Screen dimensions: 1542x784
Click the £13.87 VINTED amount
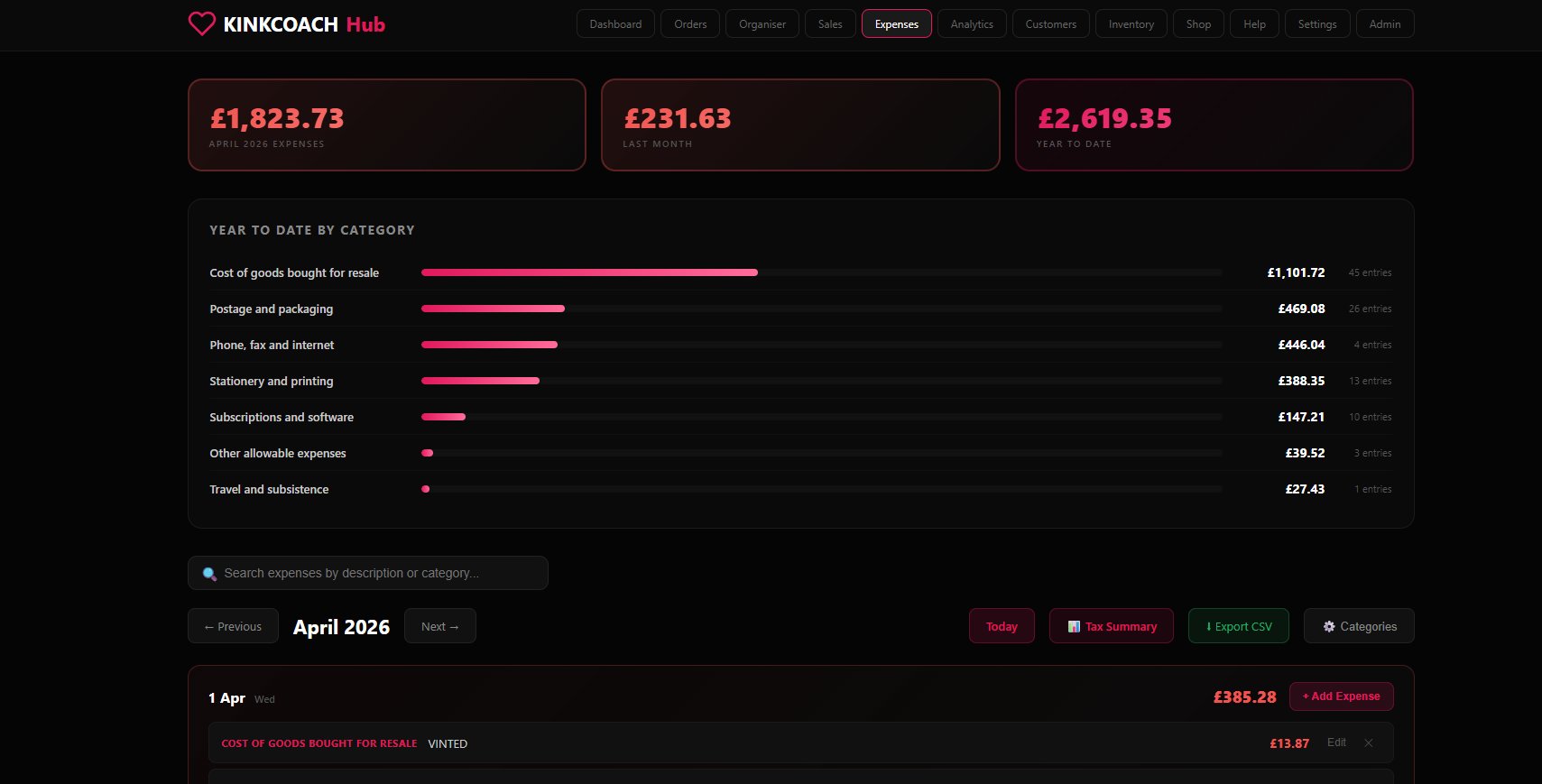(1289, 743)
